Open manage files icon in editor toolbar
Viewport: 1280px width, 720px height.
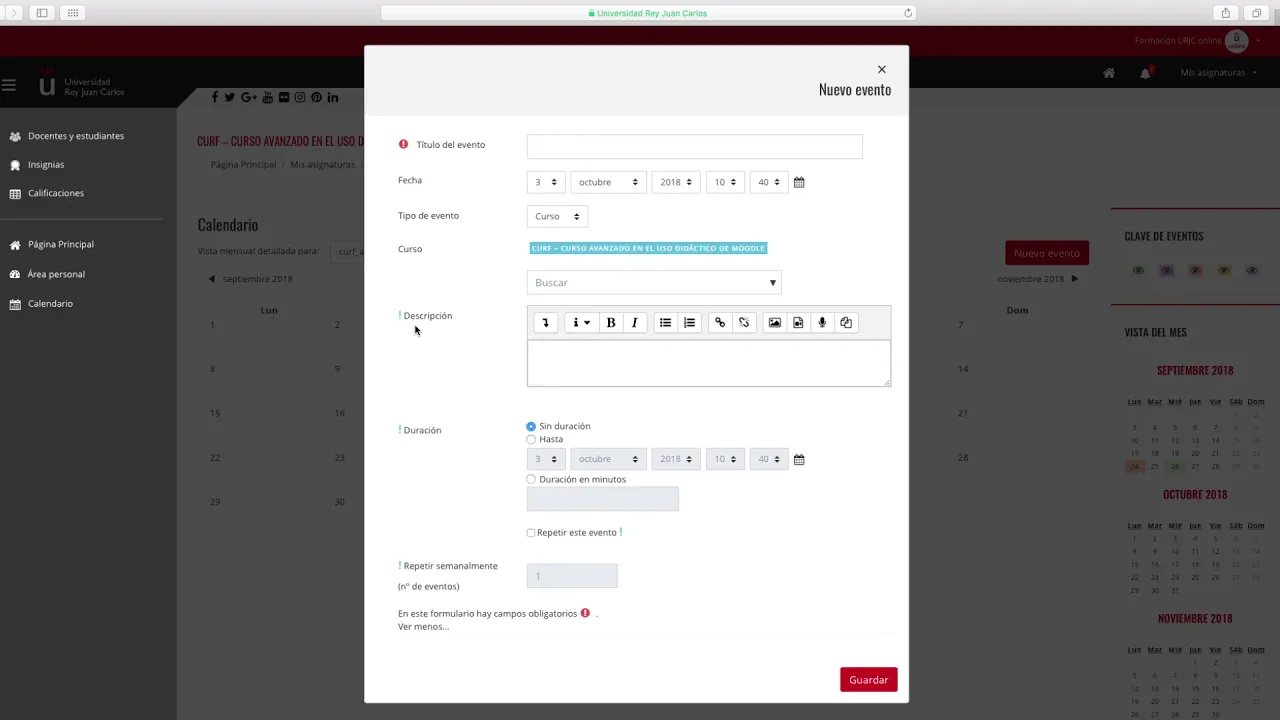tap(846, 323)
